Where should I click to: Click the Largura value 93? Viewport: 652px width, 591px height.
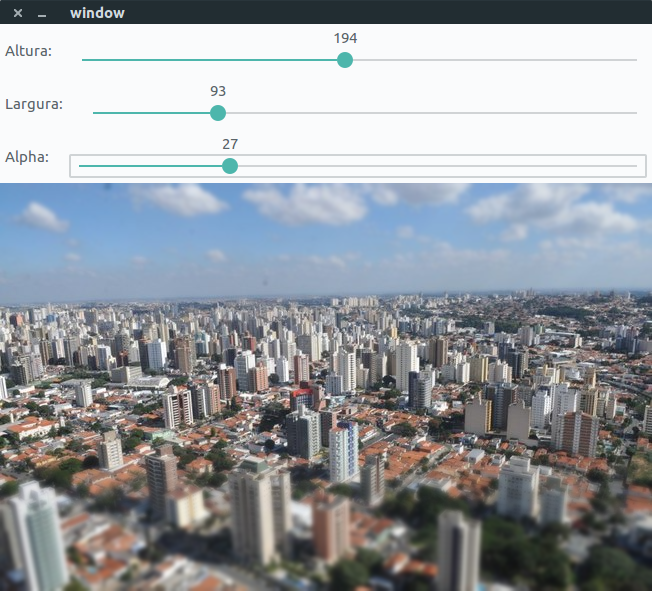218,91
